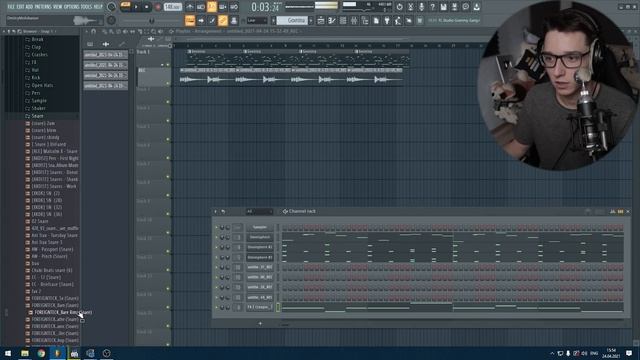Click one-click audio recording microphone icon
The height and width of the screenshot is (360, 640).
pyautogui.click(x=422, y=7)
